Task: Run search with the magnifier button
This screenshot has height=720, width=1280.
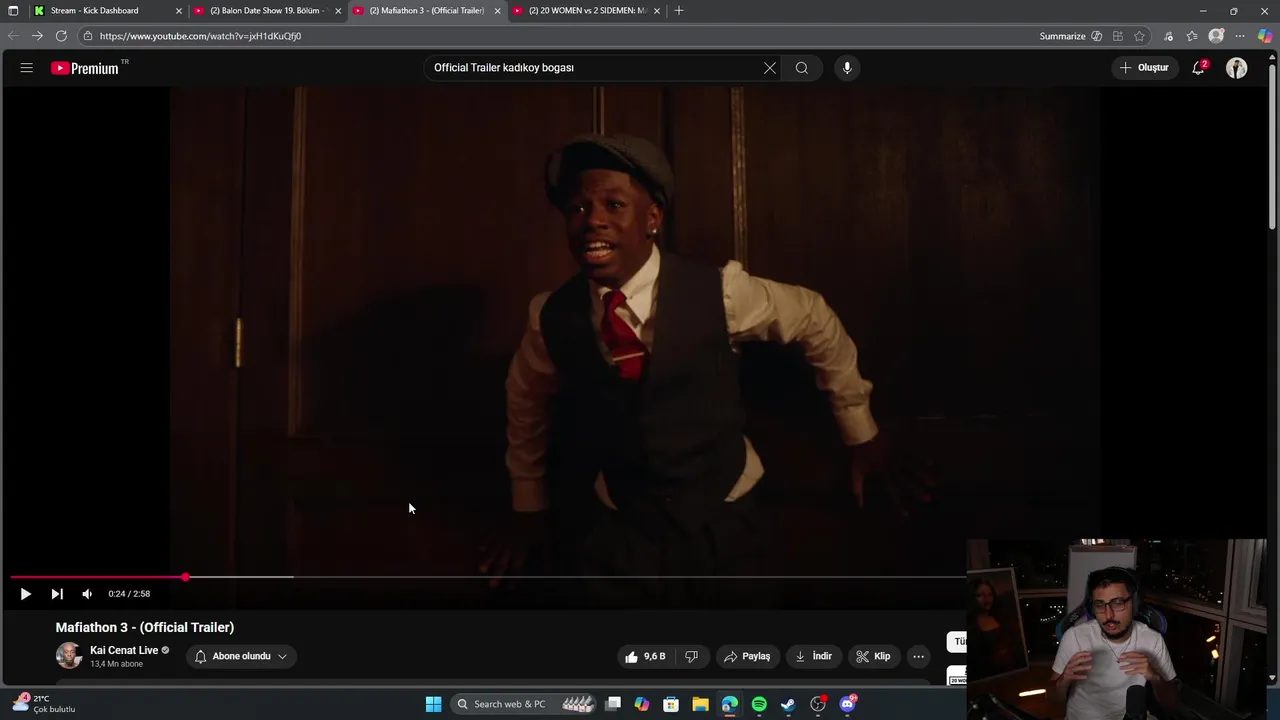Action: click(x=802, y=68)
